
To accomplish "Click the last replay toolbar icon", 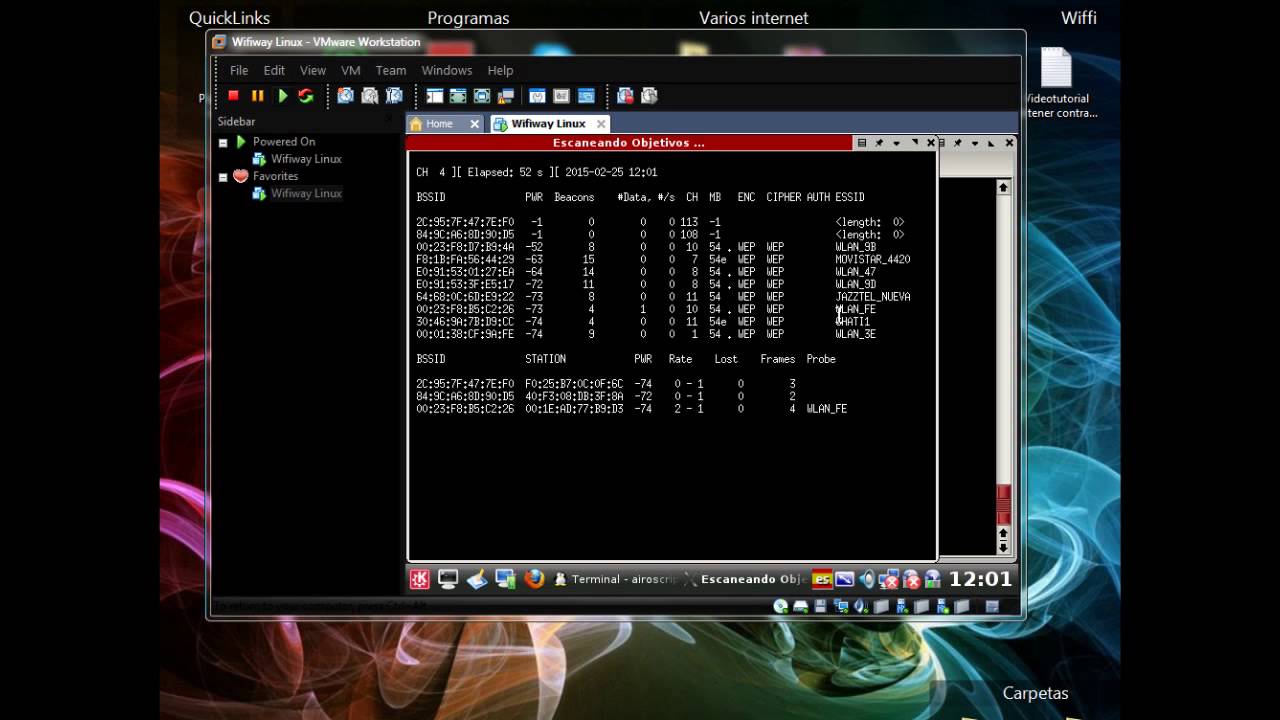I will pyautogui.click(x=649, y=96).
